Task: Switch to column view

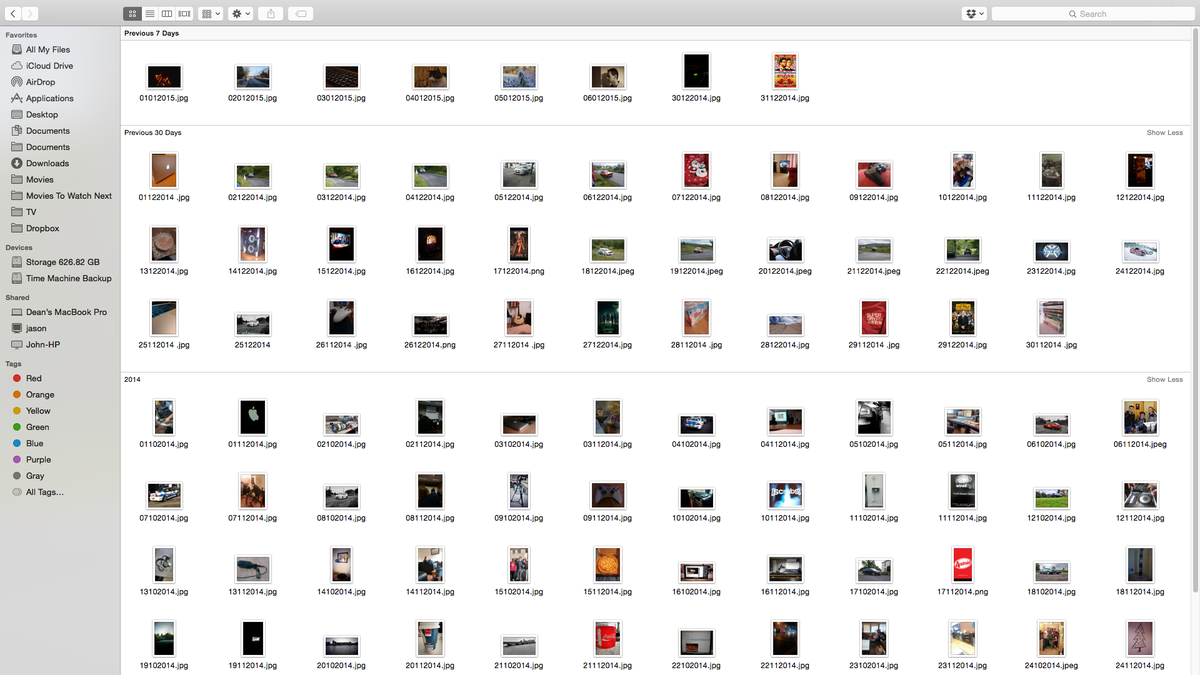Action: pos(166,14)
